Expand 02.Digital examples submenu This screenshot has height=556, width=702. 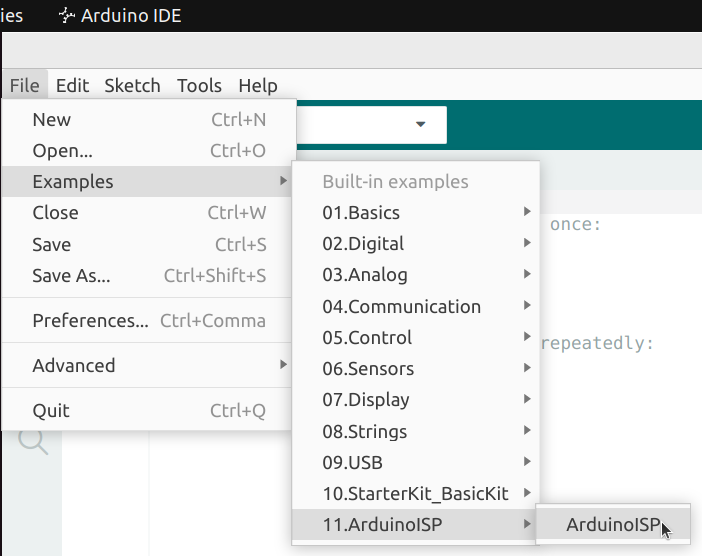(x=415, y=244)
